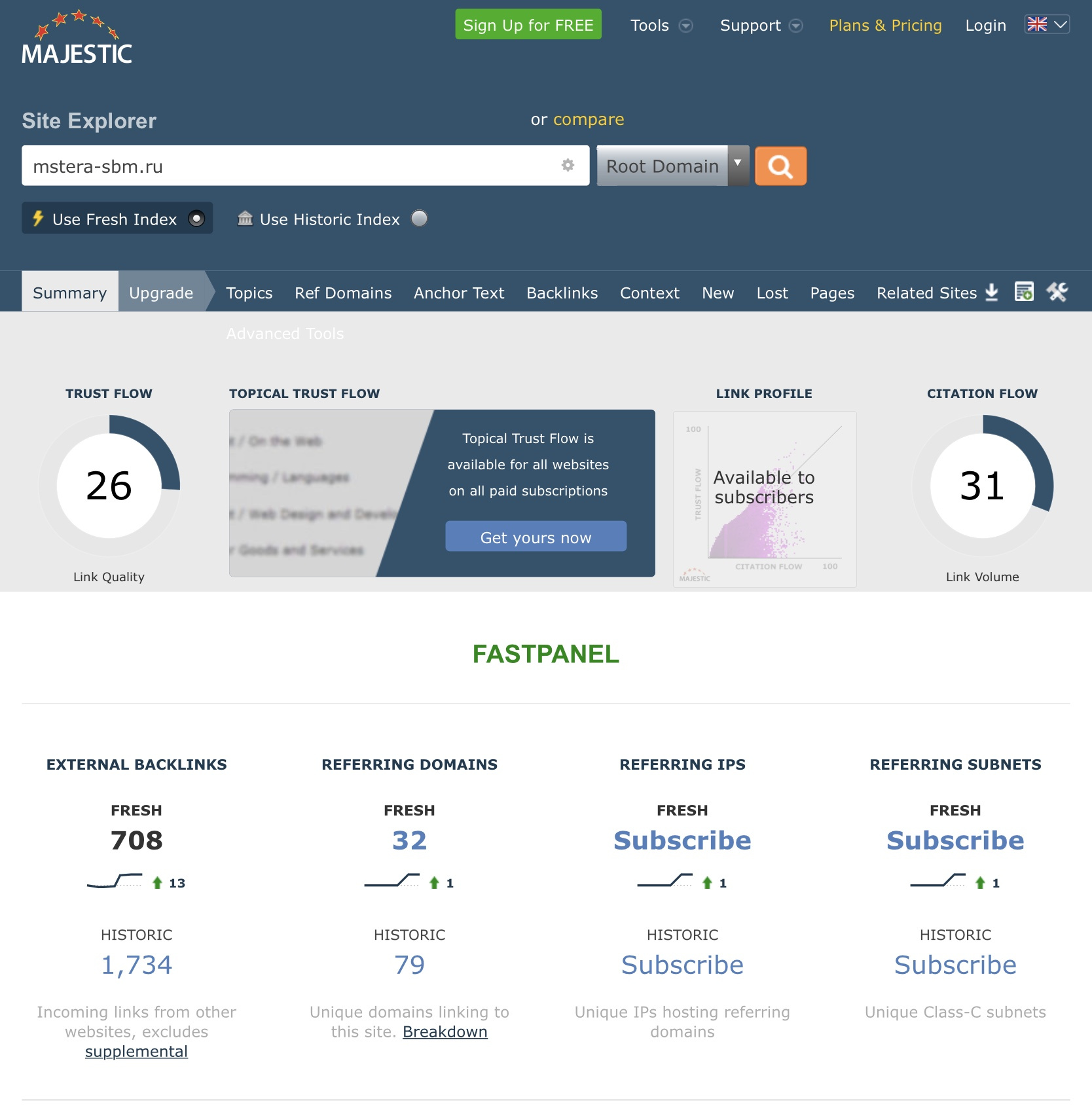Click the FASTPANEL title text

[545, 654]
